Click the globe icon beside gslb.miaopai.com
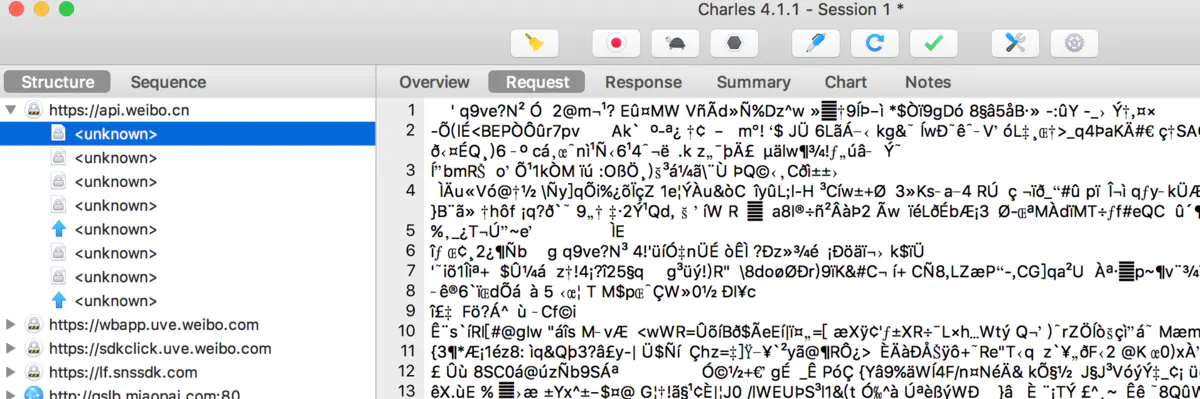 click(x=33, y=394)
